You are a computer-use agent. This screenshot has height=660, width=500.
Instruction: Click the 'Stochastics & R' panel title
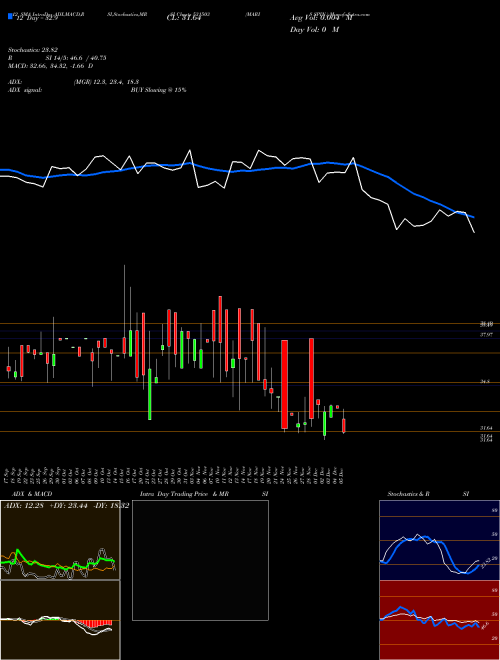coord(409,494)
